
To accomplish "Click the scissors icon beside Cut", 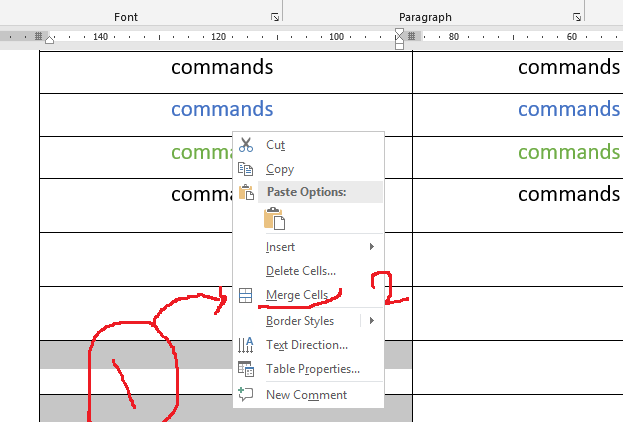I will (246, 145).
